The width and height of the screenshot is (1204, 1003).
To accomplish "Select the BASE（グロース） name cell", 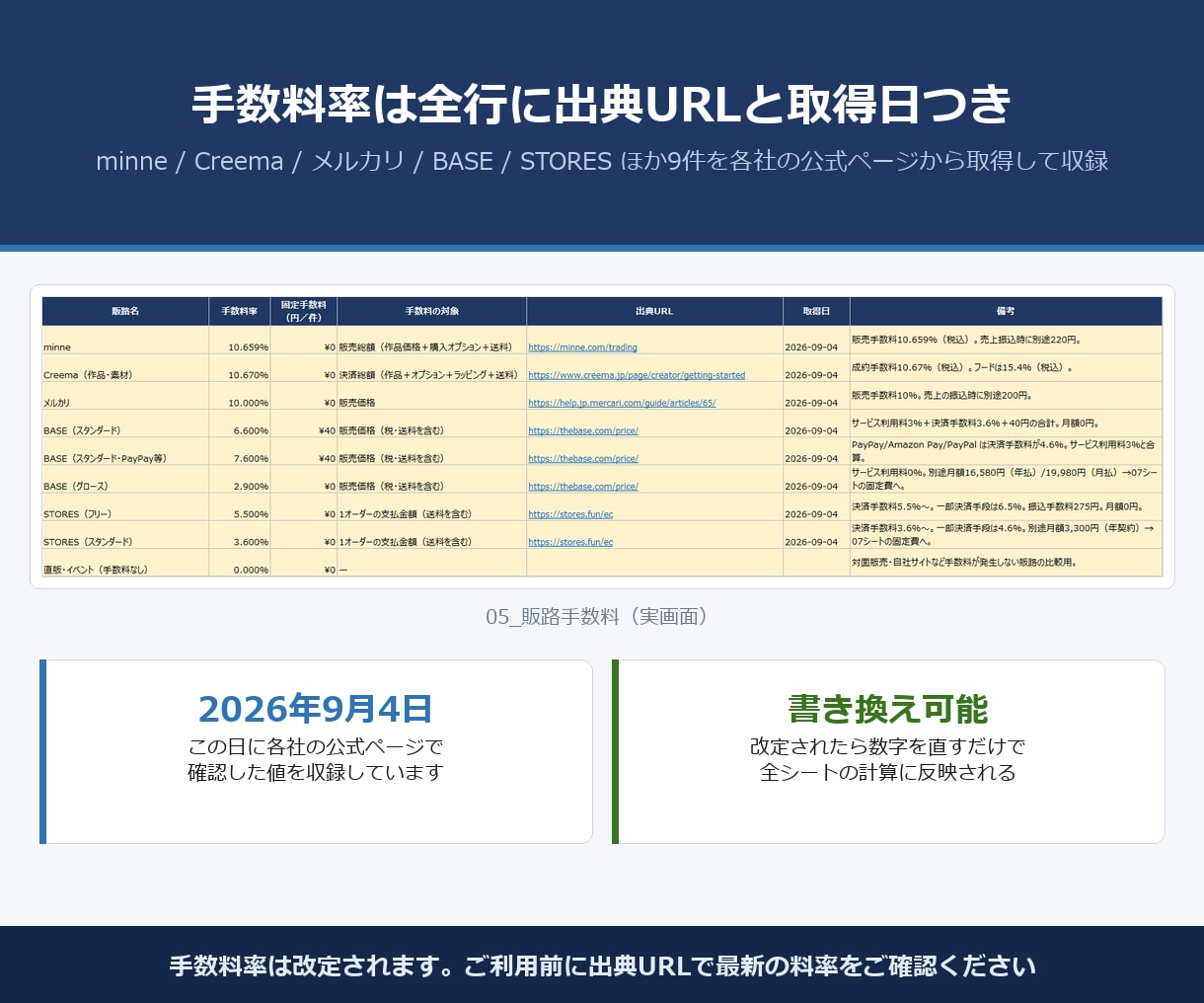I will pos(125,478).
